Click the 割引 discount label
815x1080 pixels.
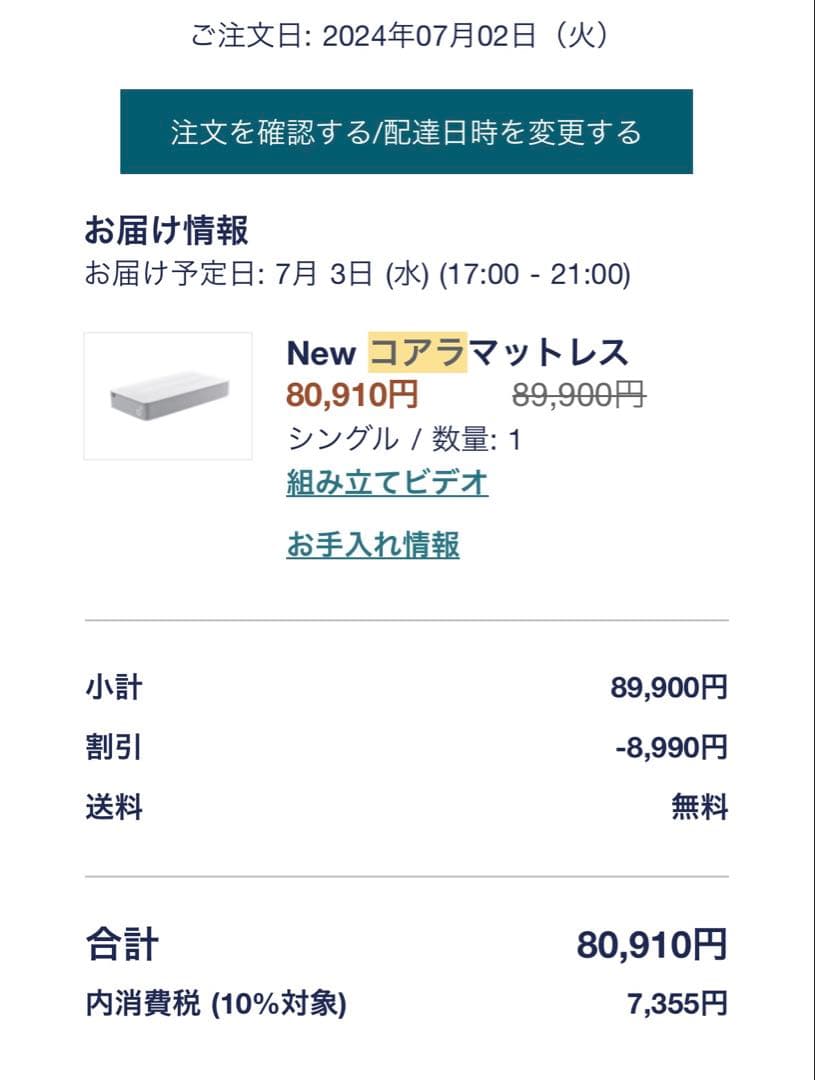(114, 747)
